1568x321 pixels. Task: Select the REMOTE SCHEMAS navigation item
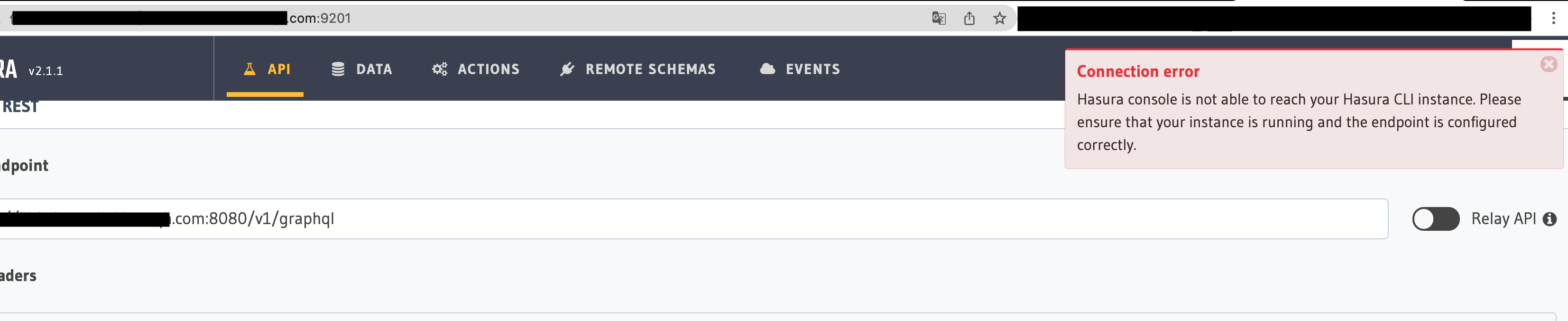650,69
